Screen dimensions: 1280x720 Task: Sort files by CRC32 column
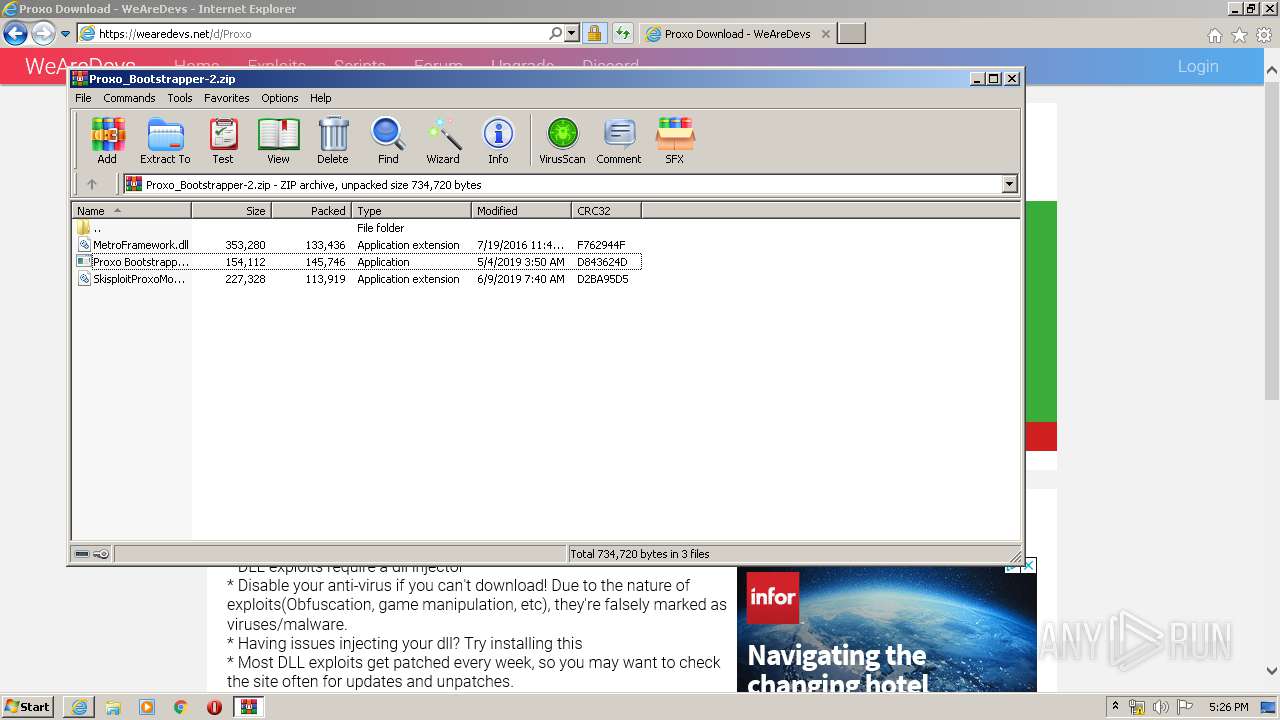606,210
